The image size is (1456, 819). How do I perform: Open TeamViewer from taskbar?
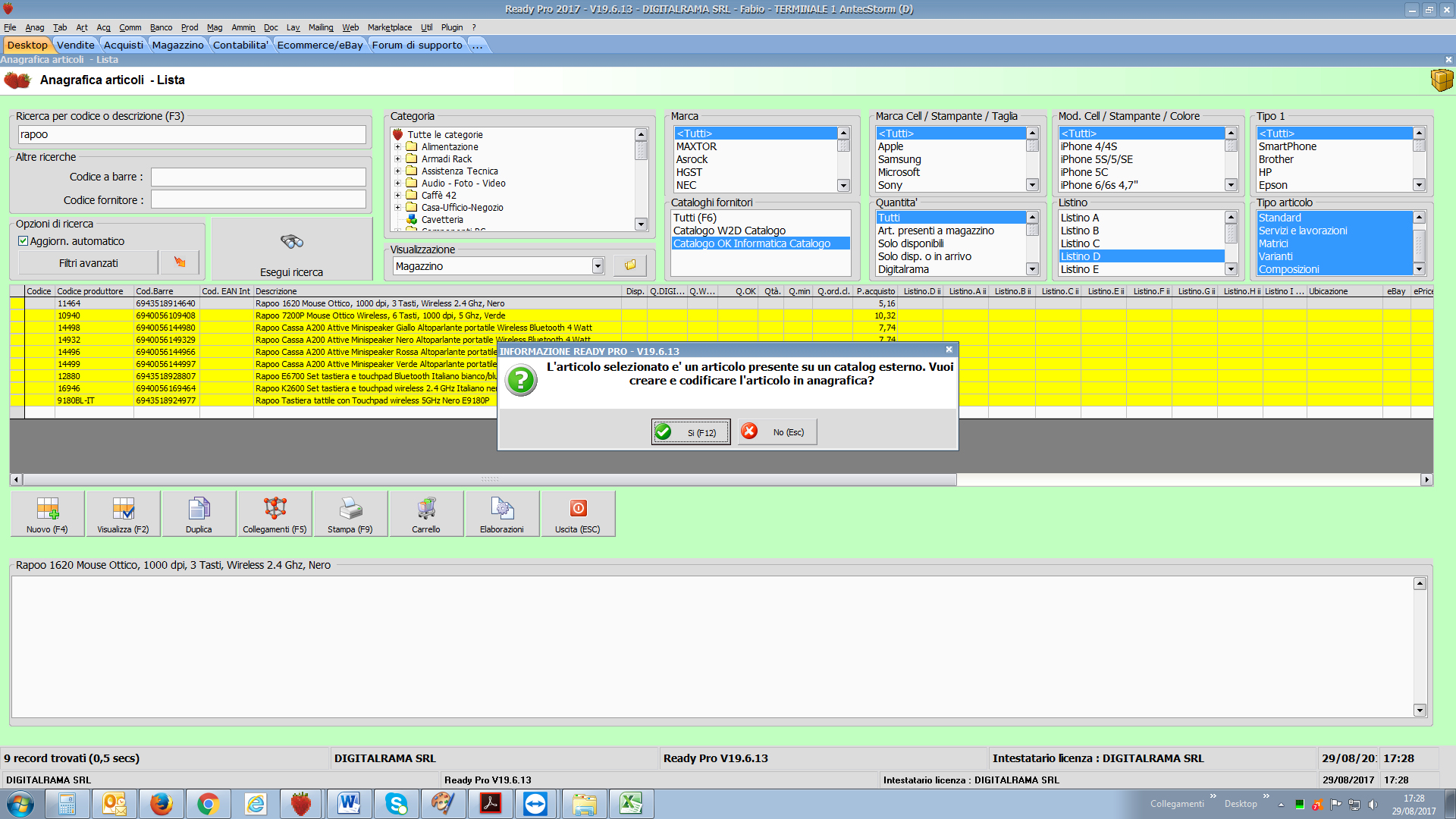(x=535, y=804)
